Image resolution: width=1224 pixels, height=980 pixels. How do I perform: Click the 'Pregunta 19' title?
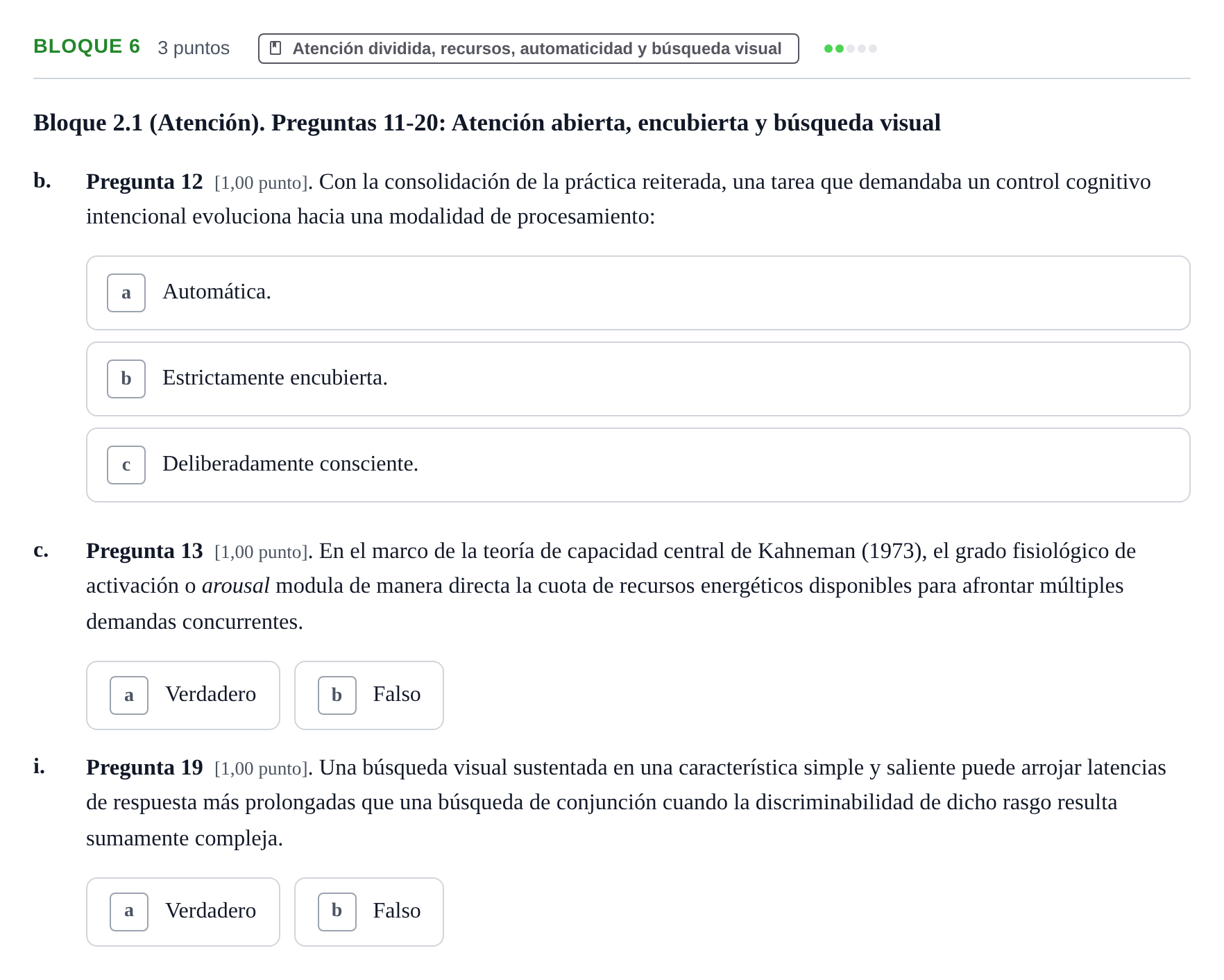(x=144, y=768)
